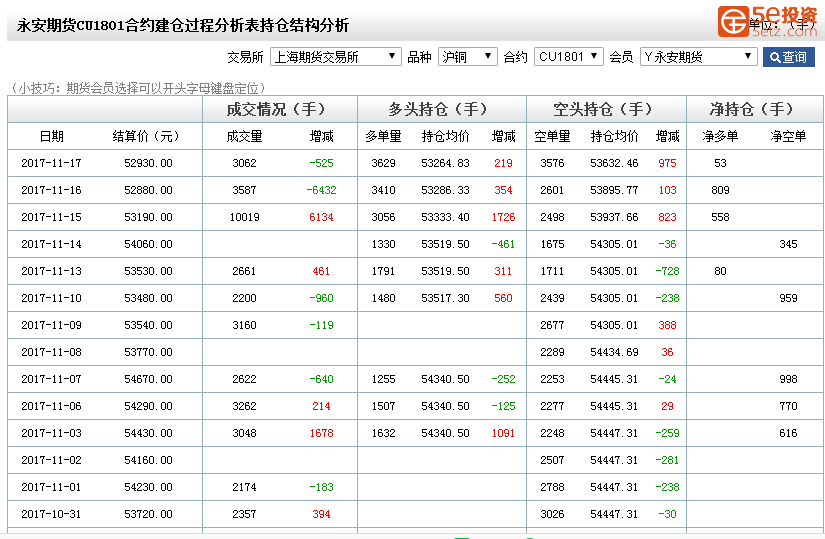
Task: Click the net long value 558
Action: 720,217
